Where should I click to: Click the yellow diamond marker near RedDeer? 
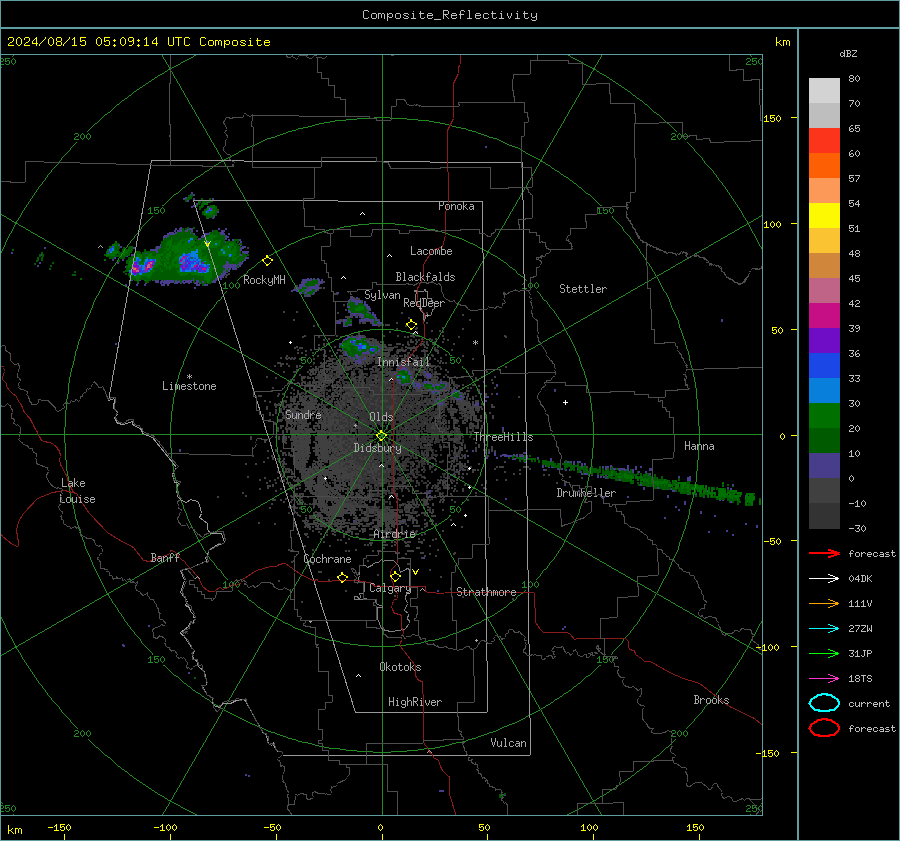tap(411, 325)
